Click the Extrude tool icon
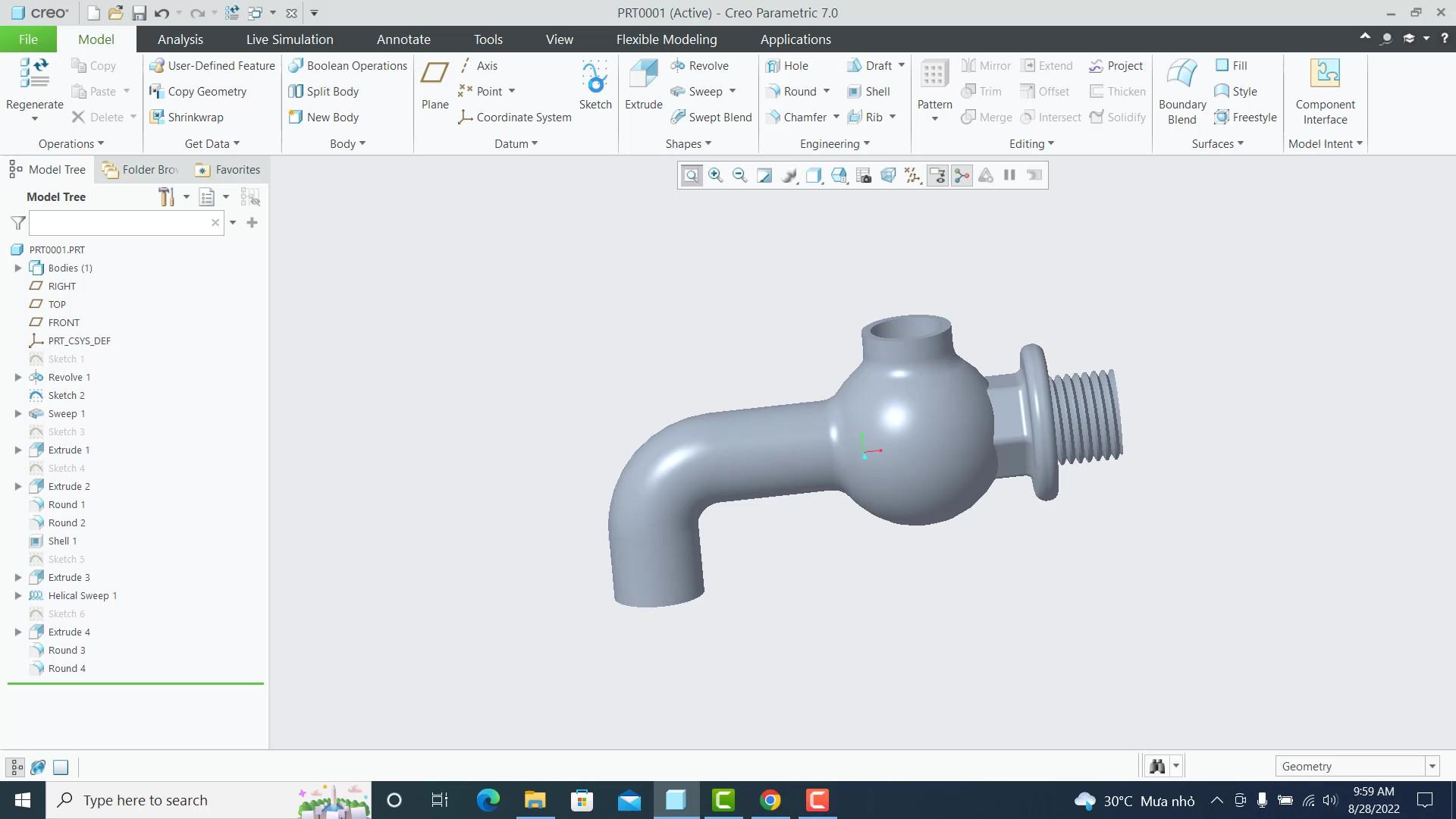This screenshot has width=1456, height=819. pos(643,74)
